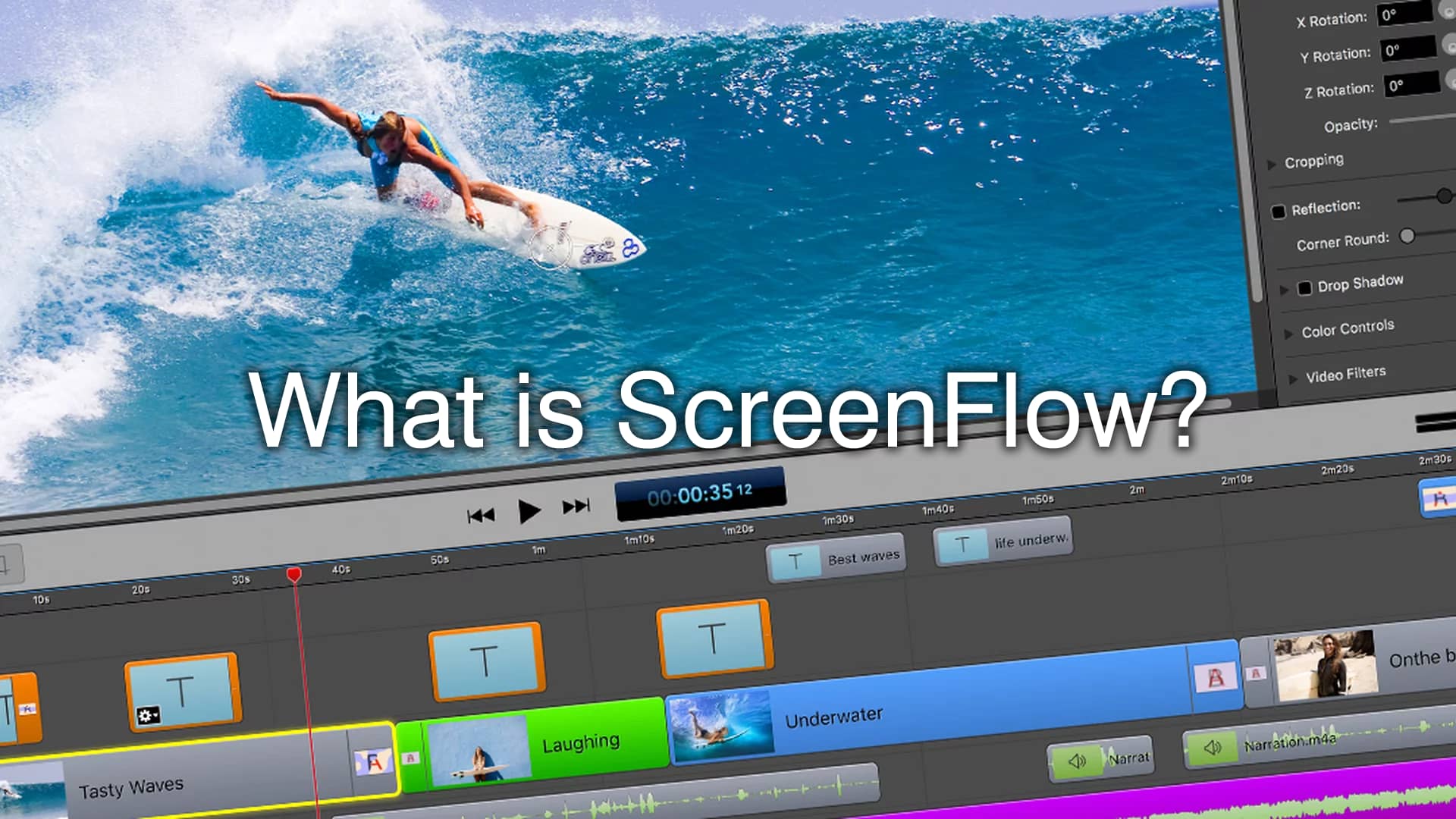Toggle the Reflection checkbox

click(x=1281, y=208)
